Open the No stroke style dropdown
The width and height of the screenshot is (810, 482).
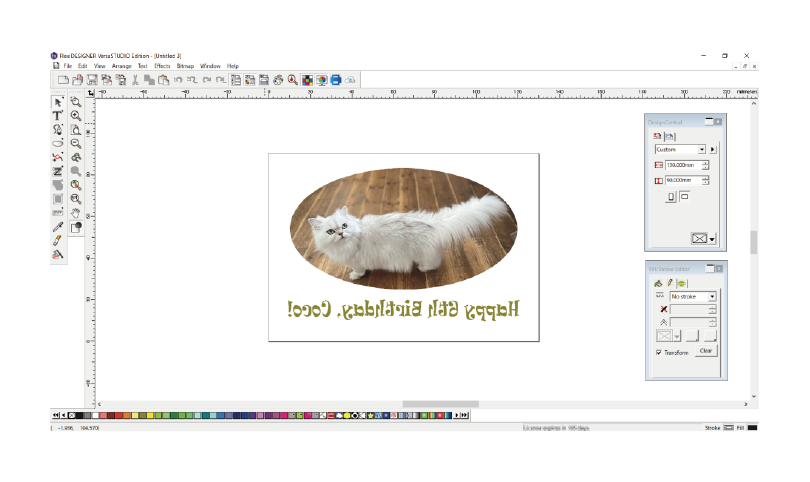point(711,297)
